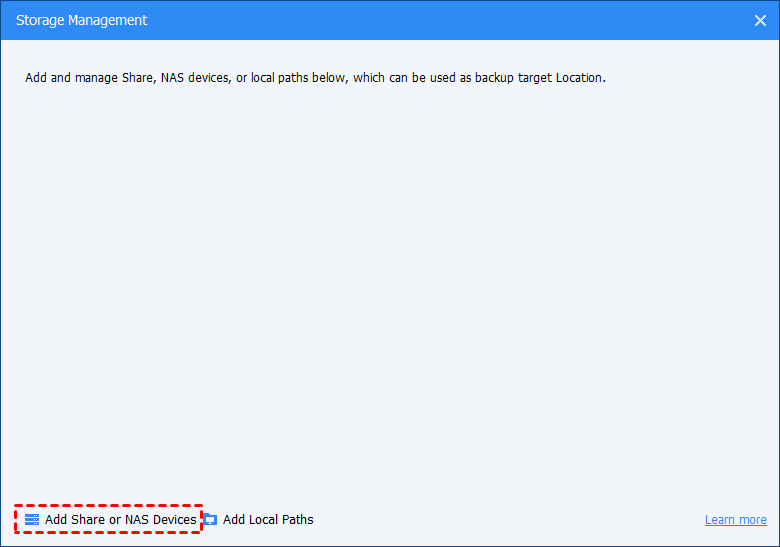Image resolution: width=780 pixels, height=547 pixels.
Task: Click the word "Paths" in Add Local Paths
Action: click(296, 520)
